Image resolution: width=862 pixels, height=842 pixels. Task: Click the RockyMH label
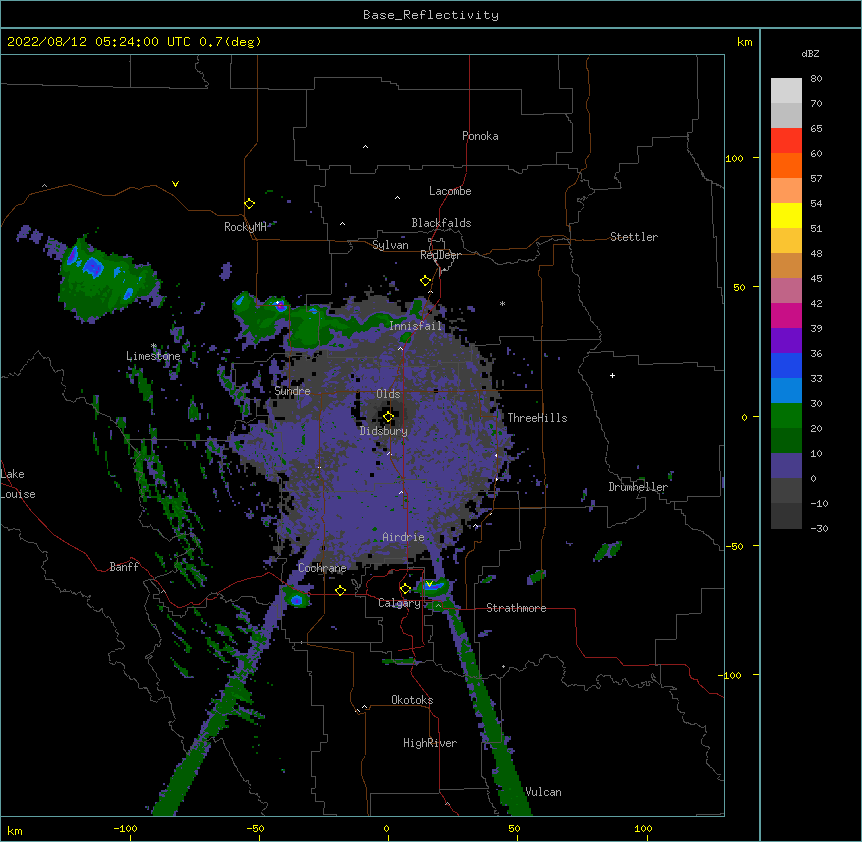point(245,227)
